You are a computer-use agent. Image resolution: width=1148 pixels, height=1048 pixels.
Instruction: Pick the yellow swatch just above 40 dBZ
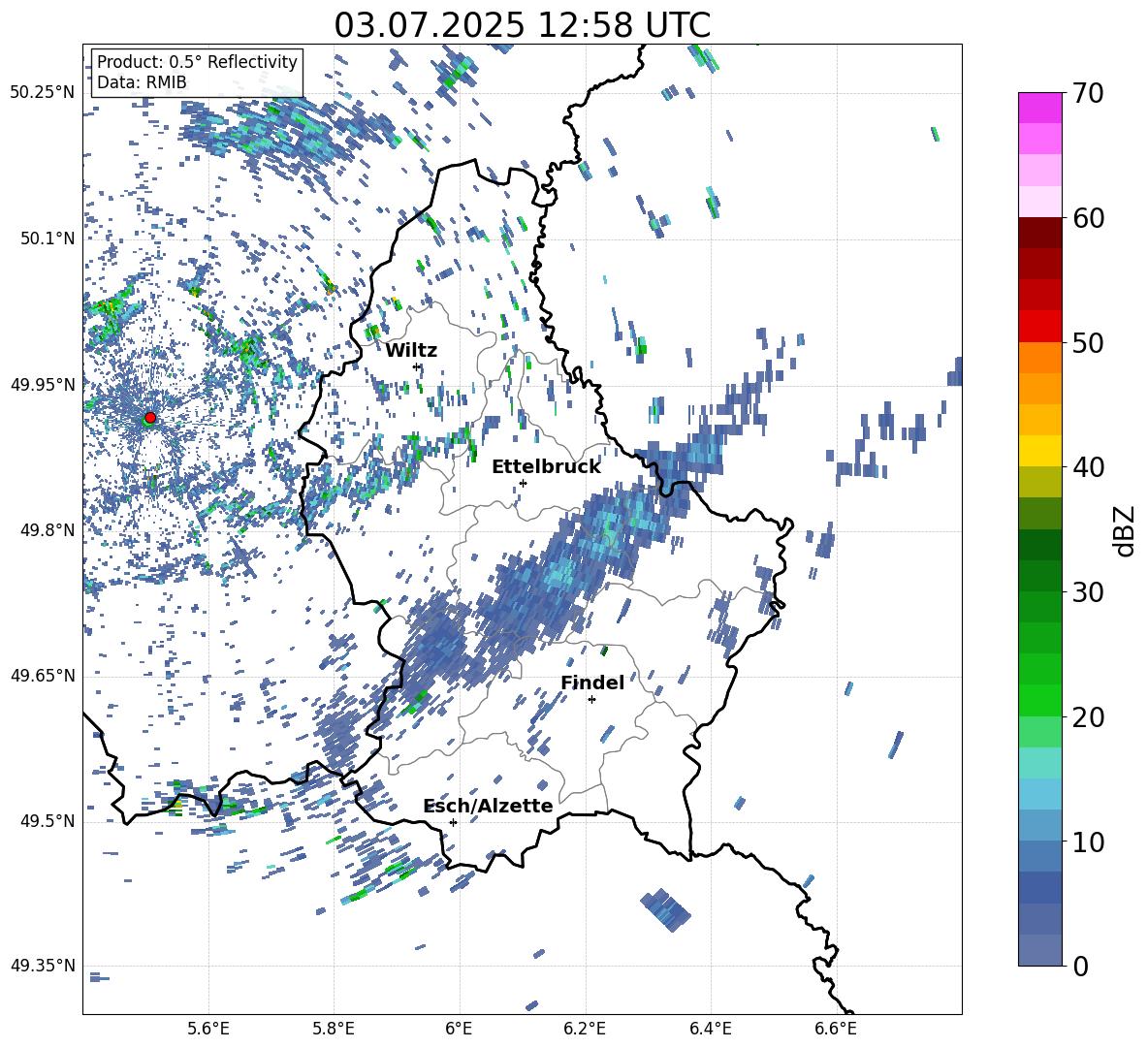tap(1039, 451)
